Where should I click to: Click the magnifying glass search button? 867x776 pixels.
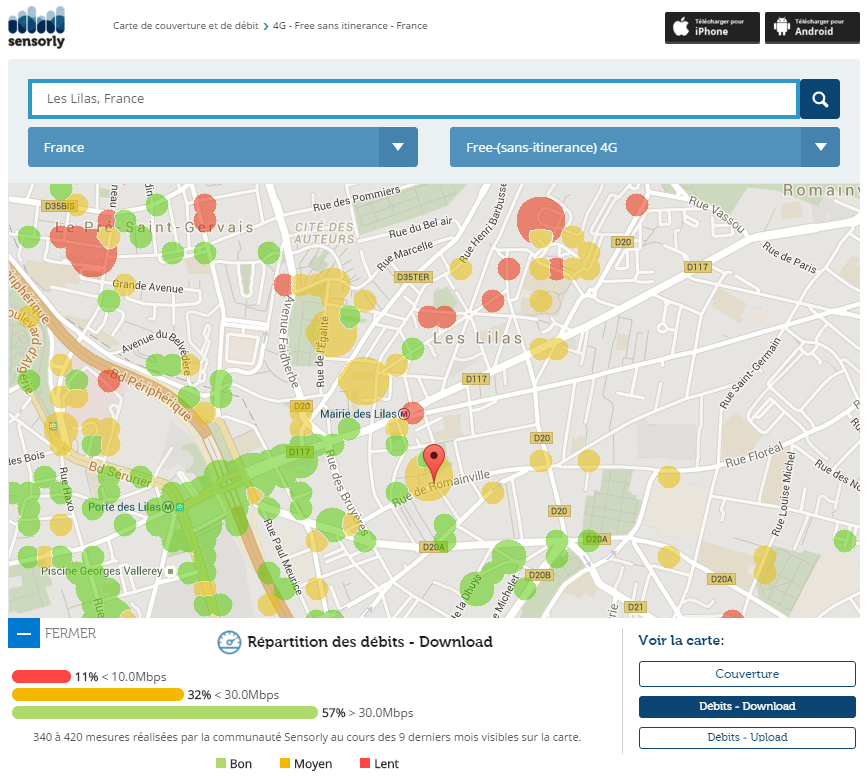pyautogui.click(x=820, y=99)
